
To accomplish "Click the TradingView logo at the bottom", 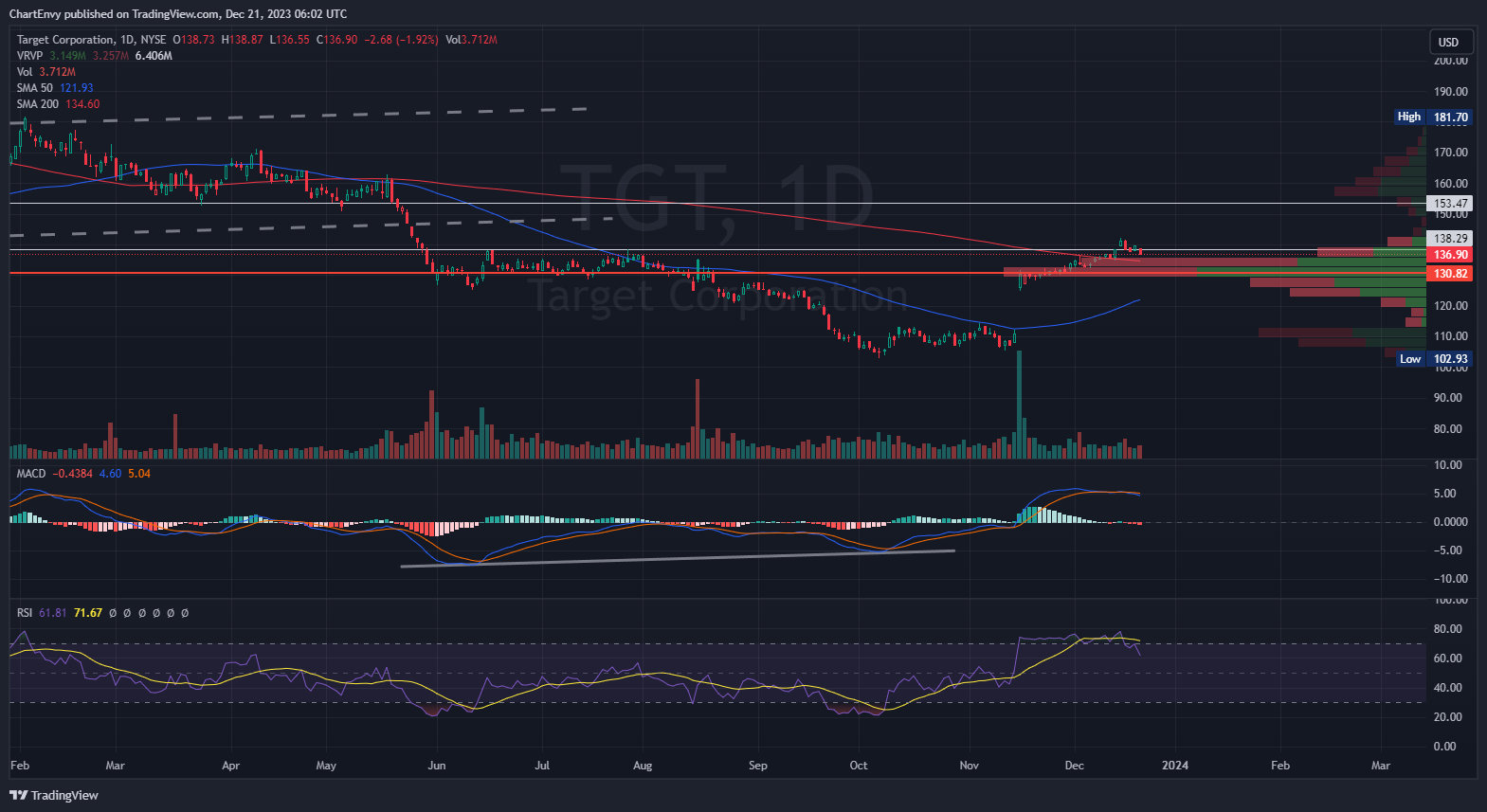I will pos(54,795).
